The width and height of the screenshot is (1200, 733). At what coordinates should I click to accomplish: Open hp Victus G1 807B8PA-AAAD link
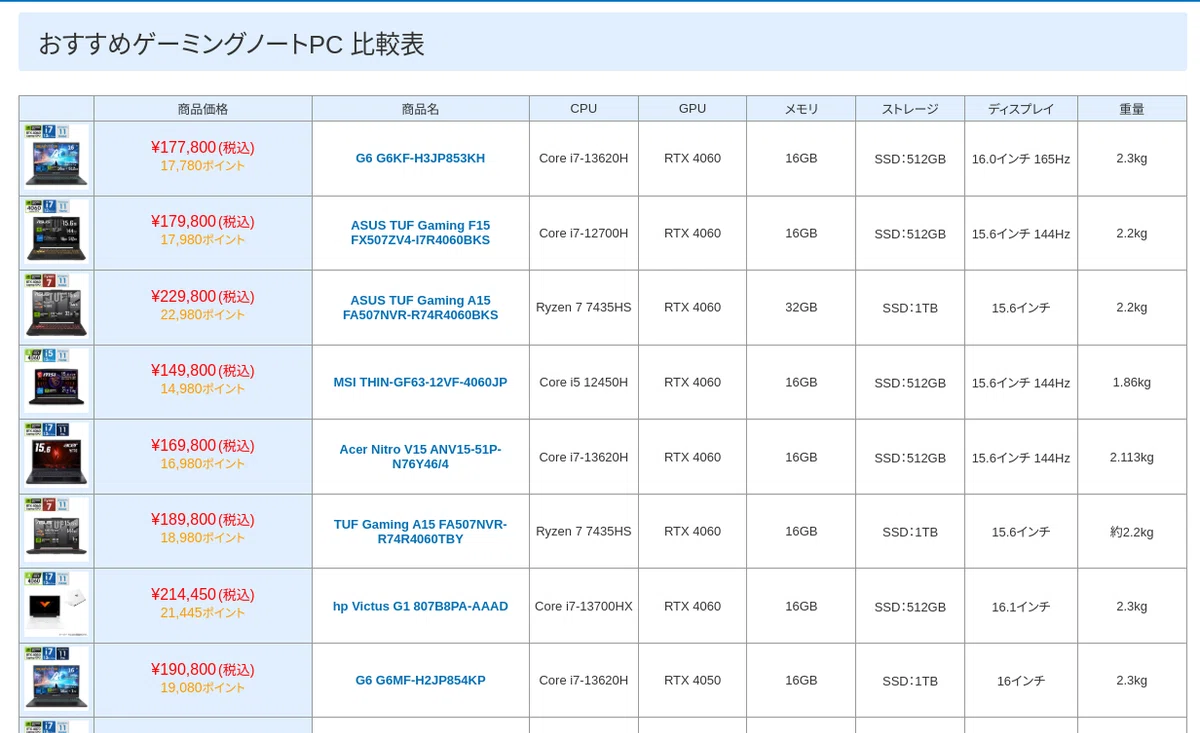[x=420, y=606]
